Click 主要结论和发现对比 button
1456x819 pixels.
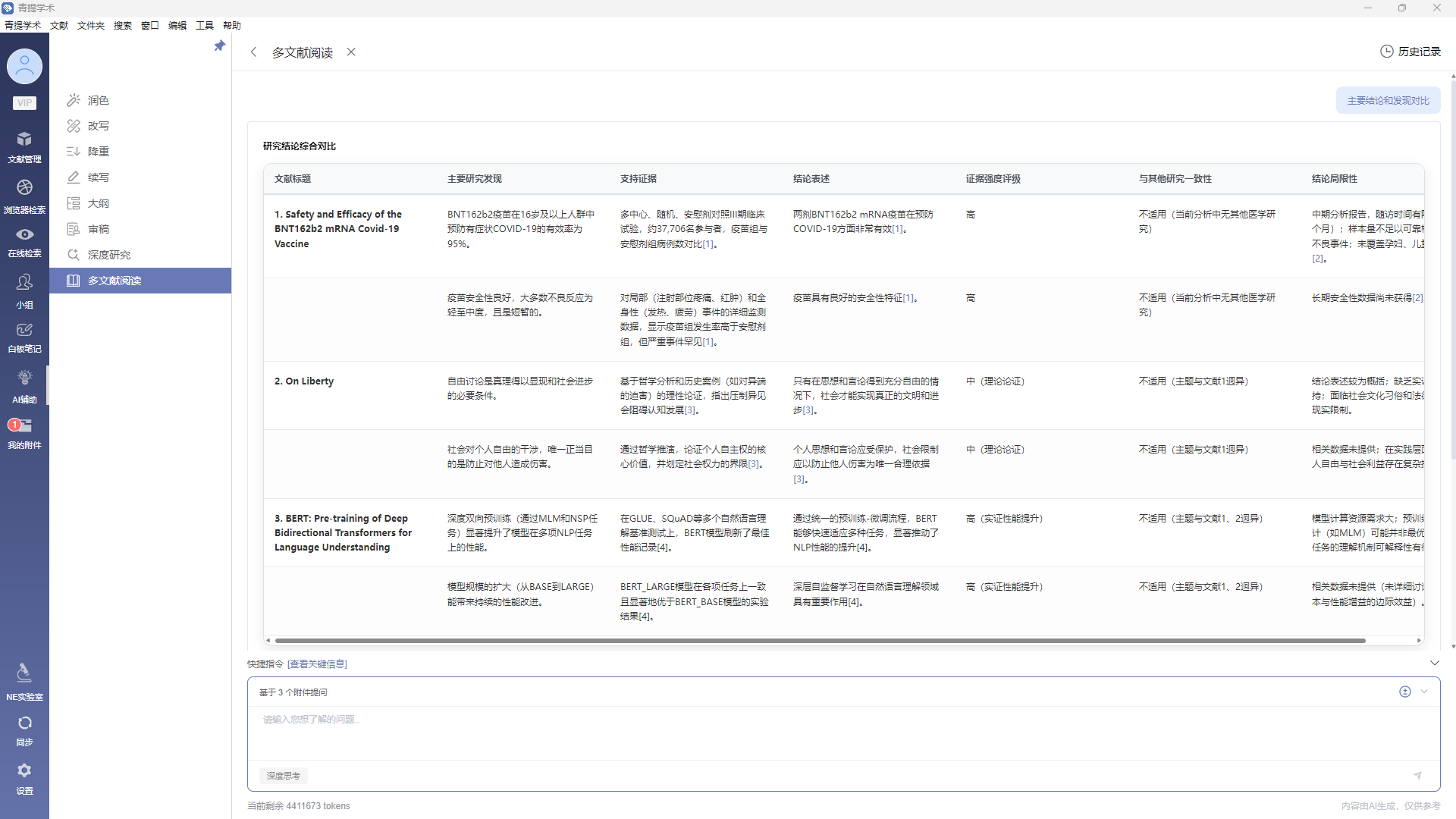pyautogui.click(x=1387, y=101)
